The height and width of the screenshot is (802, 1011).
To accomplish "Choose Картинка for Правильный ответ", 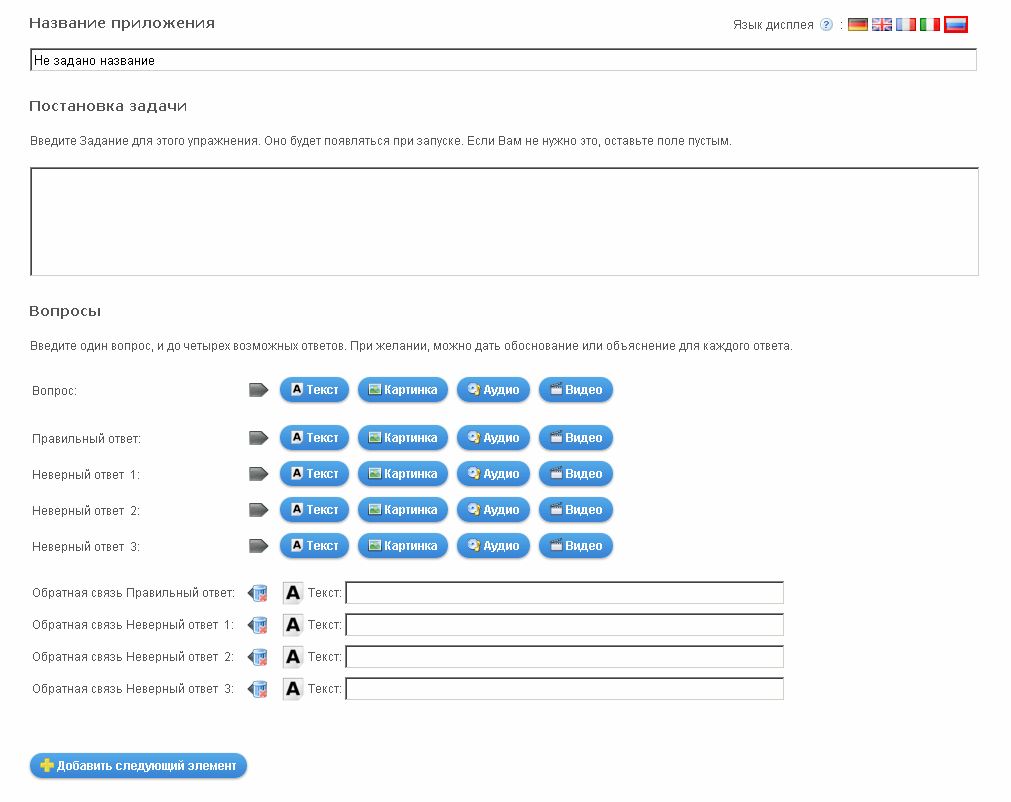I will coord(403,438).
